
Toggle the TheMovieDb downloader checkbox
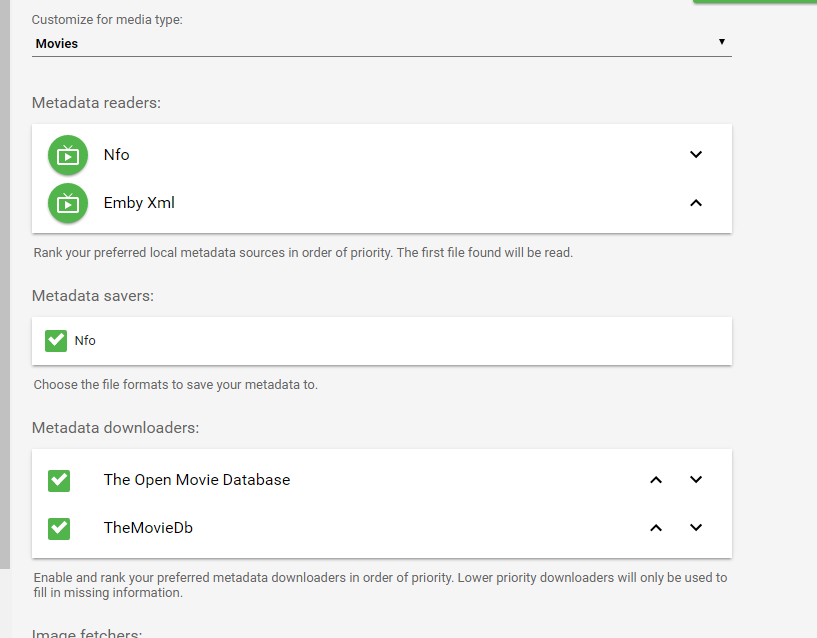tap(59, 528)
